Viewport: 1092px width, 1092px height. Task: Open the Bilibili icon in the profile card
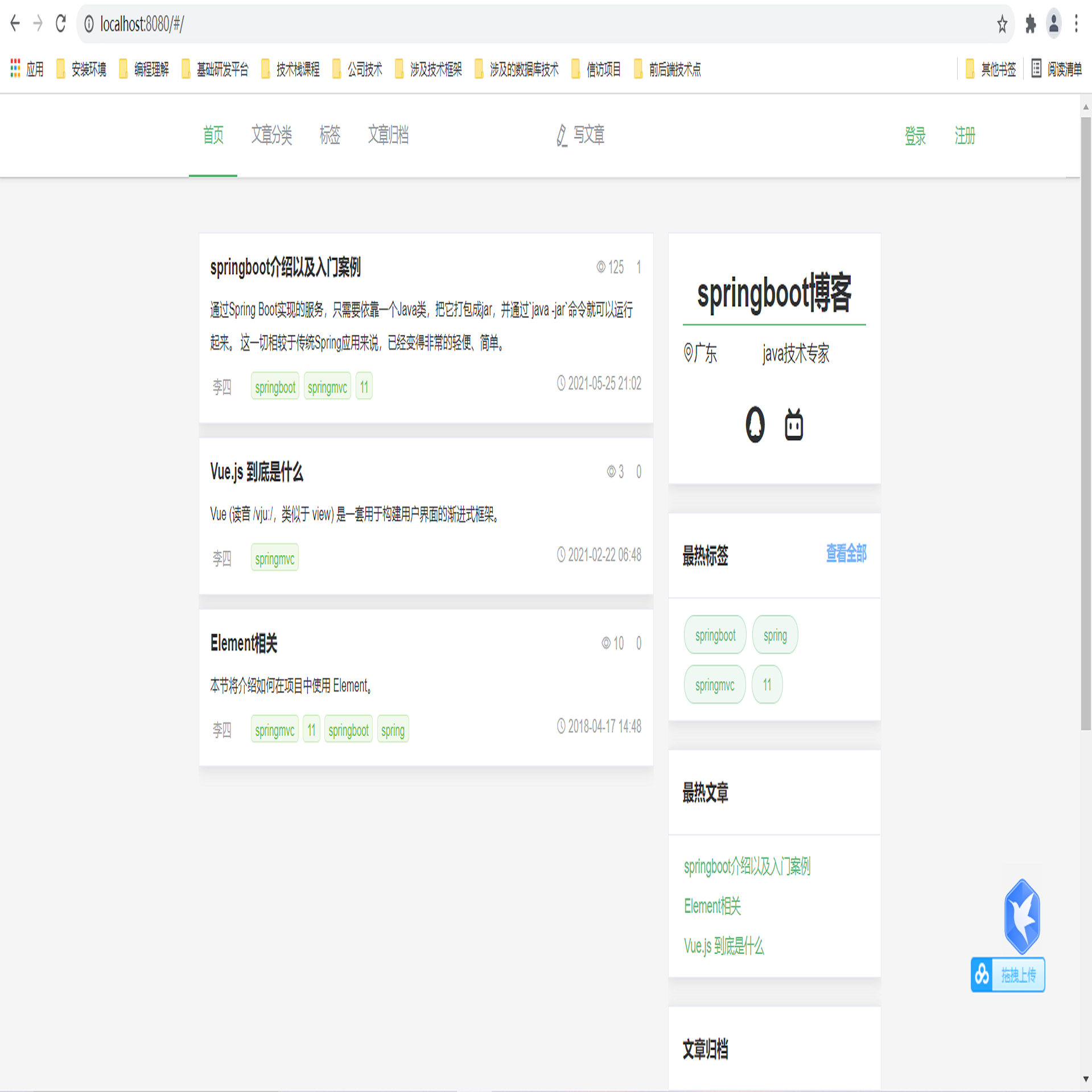point(794,425)
